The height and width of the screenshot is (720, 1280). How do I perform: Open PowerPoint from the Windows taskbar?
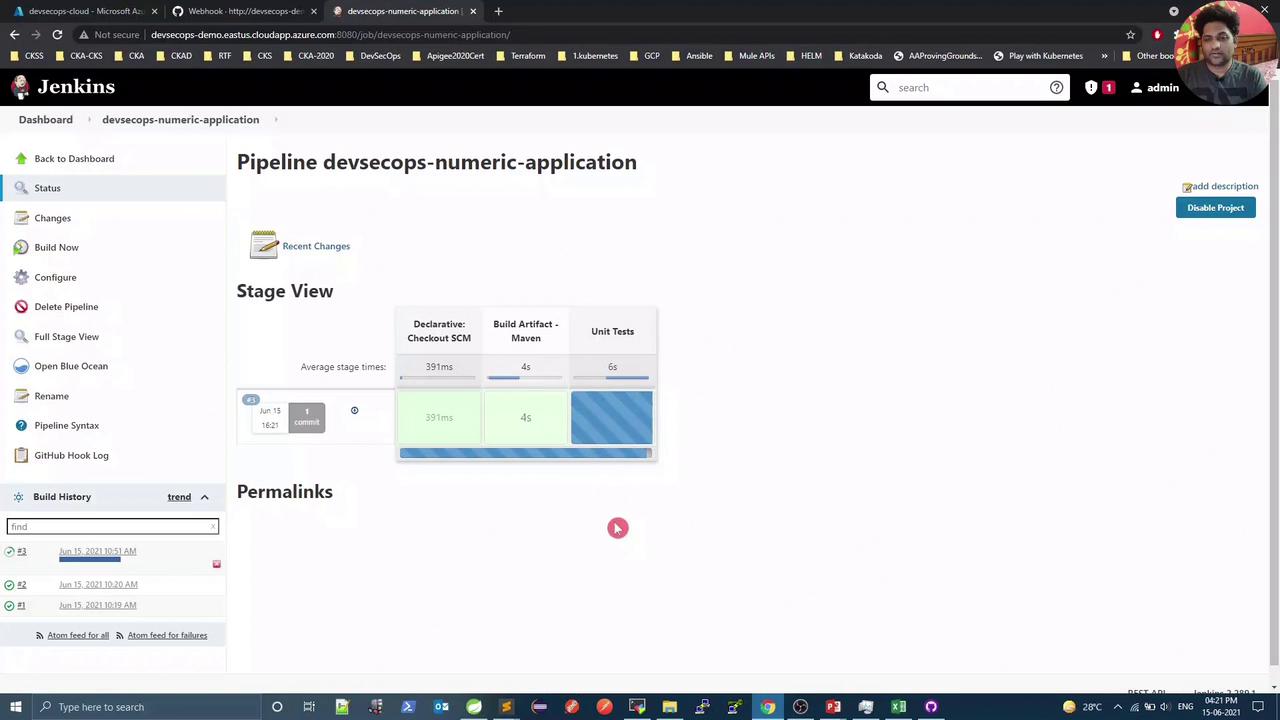click(833, 707)
